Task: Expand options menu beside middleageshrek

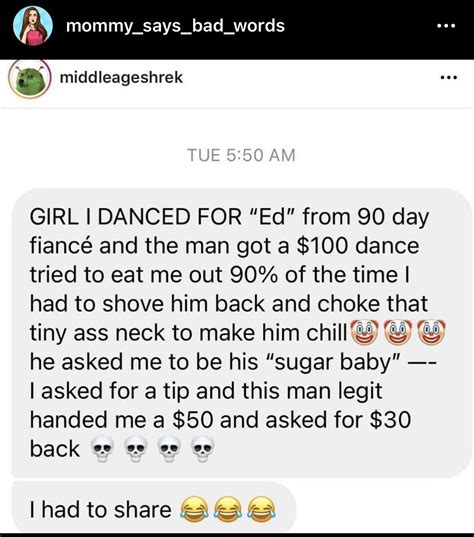Action: [449, 77]
